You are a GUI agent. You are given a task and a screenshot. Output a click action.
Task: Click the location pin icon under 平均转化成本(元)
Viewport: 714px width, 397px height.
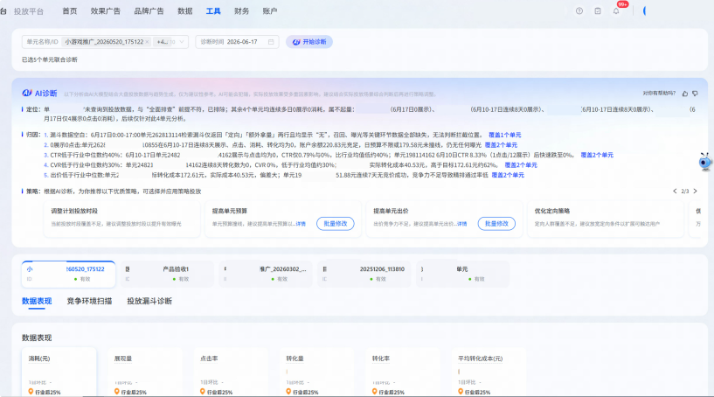click(460, 392)
